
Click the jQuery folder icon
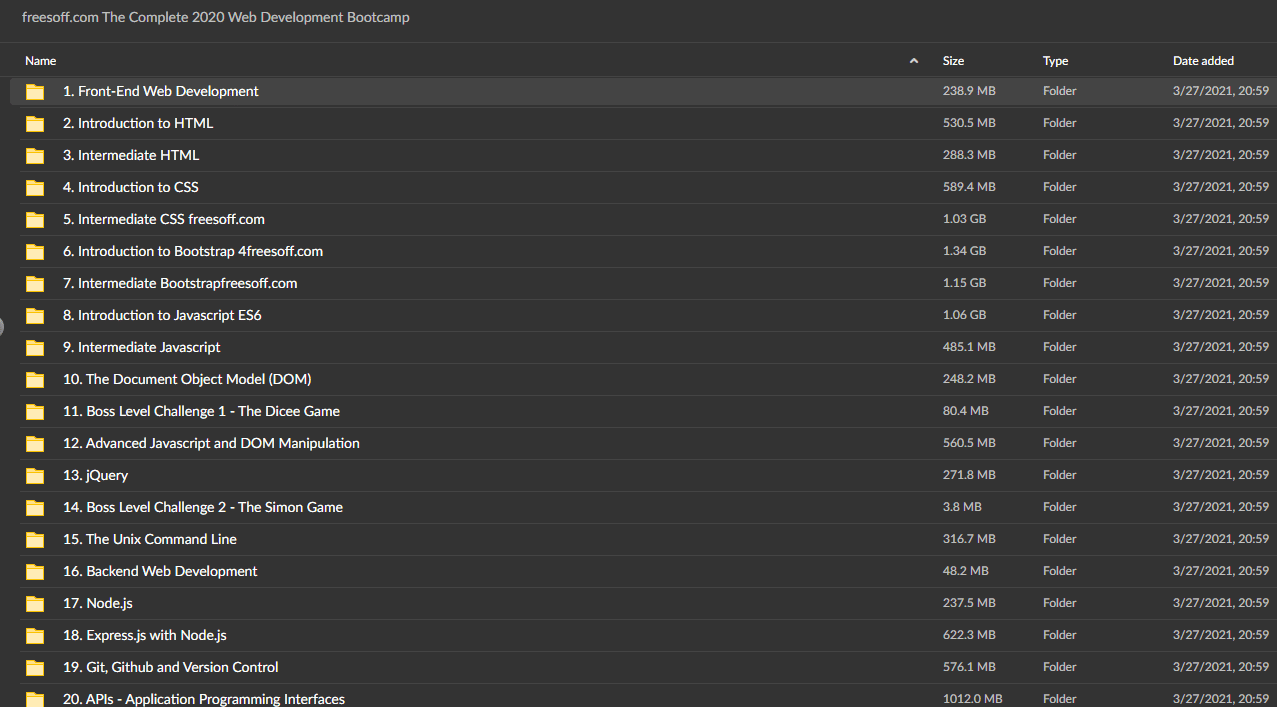coord(36,476)
